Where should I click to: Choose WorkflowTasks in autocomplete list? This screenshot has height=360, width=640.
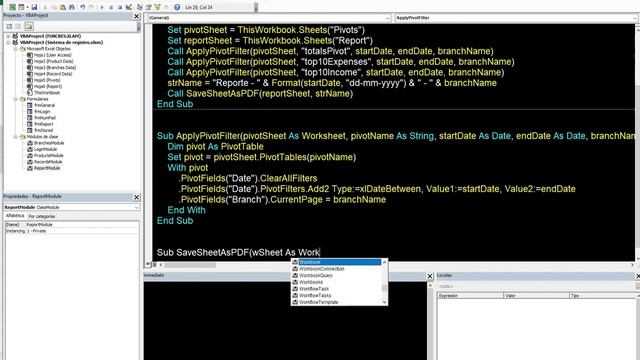coord(336,296)
